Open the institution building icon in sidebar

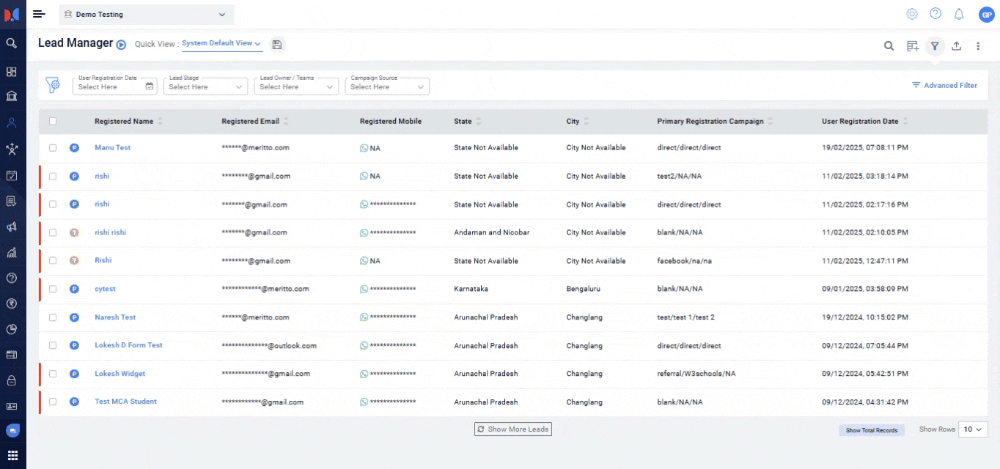pyautogui.click(x=11, y=96)
